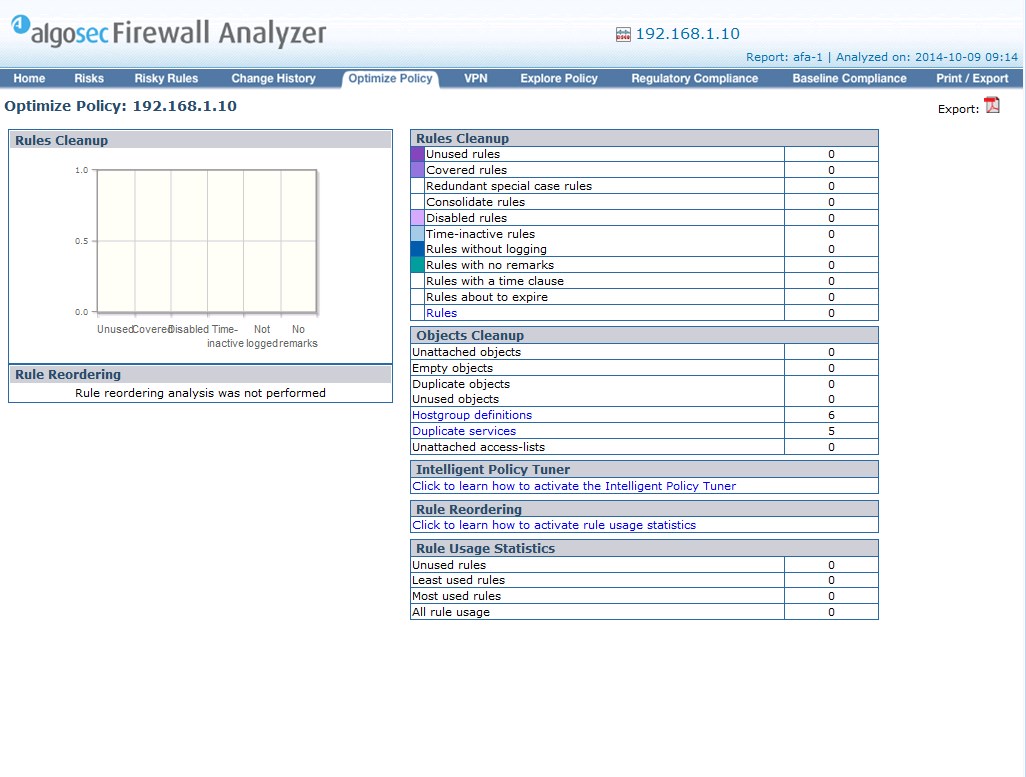Click the Rules with no remarks swatch

pyautogui.click(x=417, y=265)
